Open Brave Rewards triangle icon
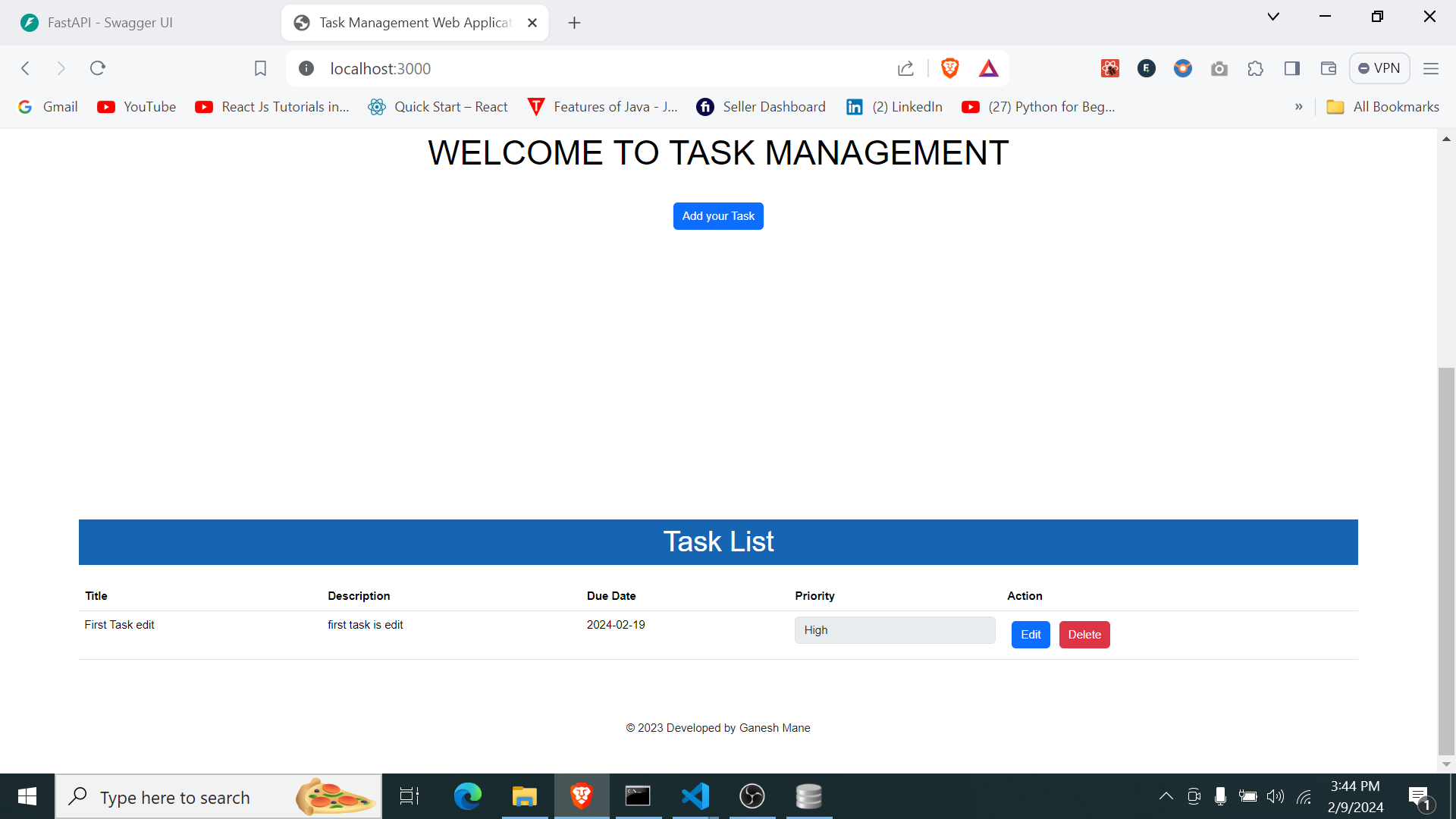The height and width of the screenshot is (819, 1456). click(988, 68)
